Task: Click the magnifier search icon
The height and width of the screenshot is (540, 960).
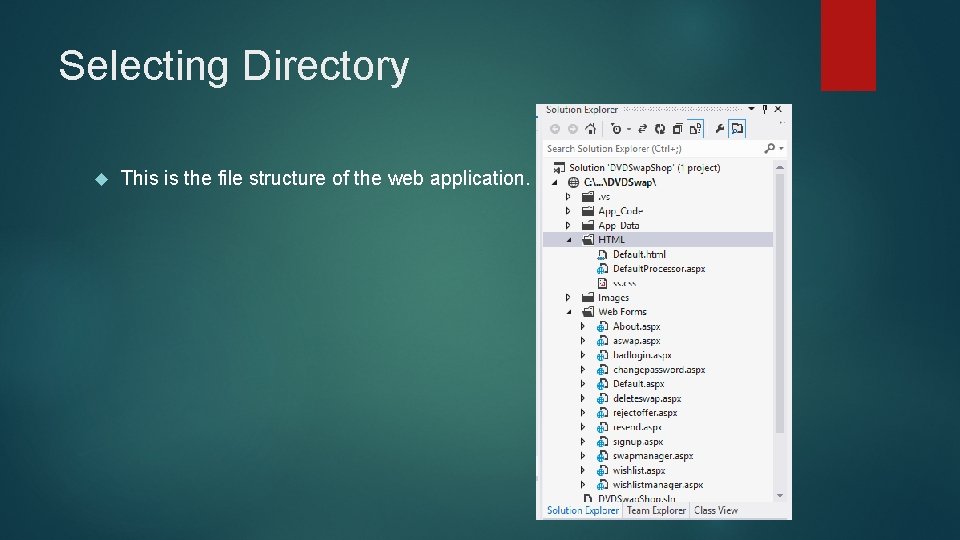Action: point(770,148)
